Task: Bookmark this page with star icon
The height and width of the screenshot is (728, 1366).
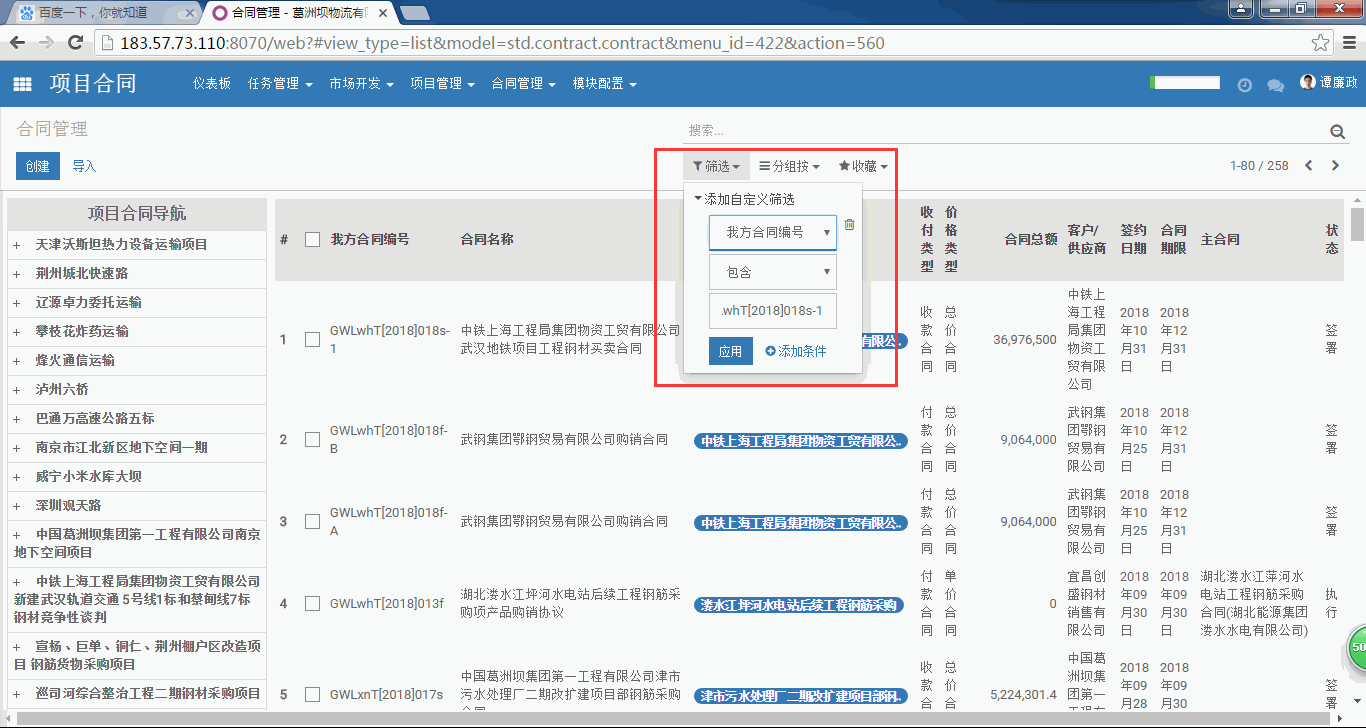Action: [1320, 44]
